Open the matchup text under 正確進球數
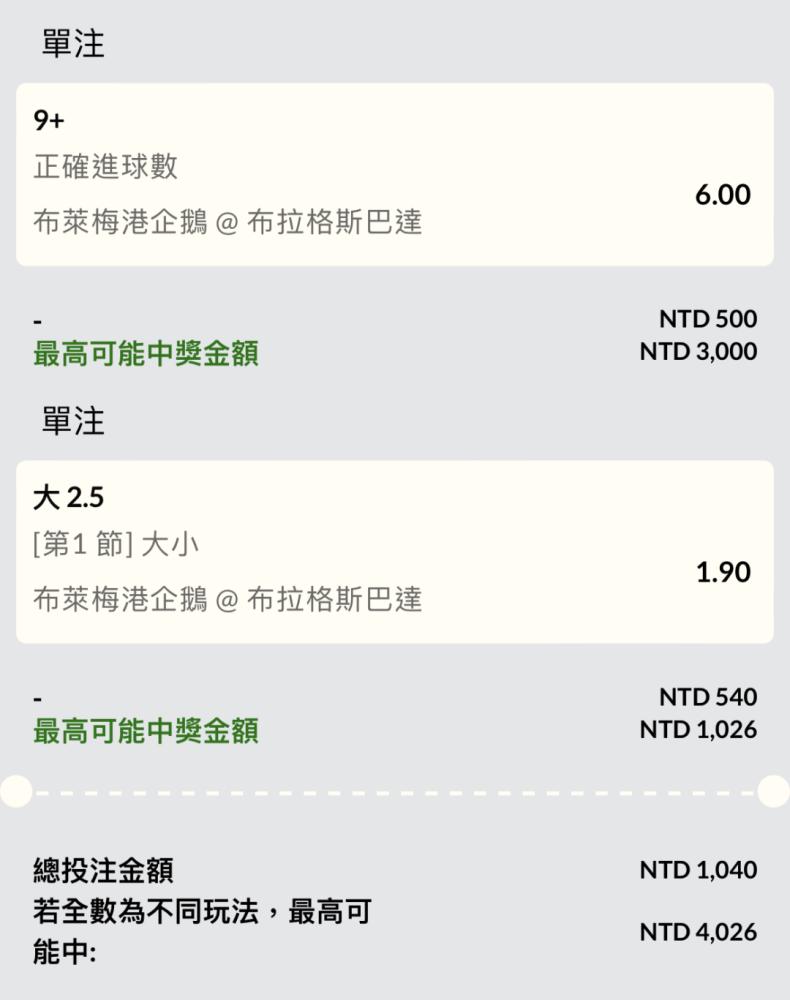 pyautogui.click(x=228, y=221)
